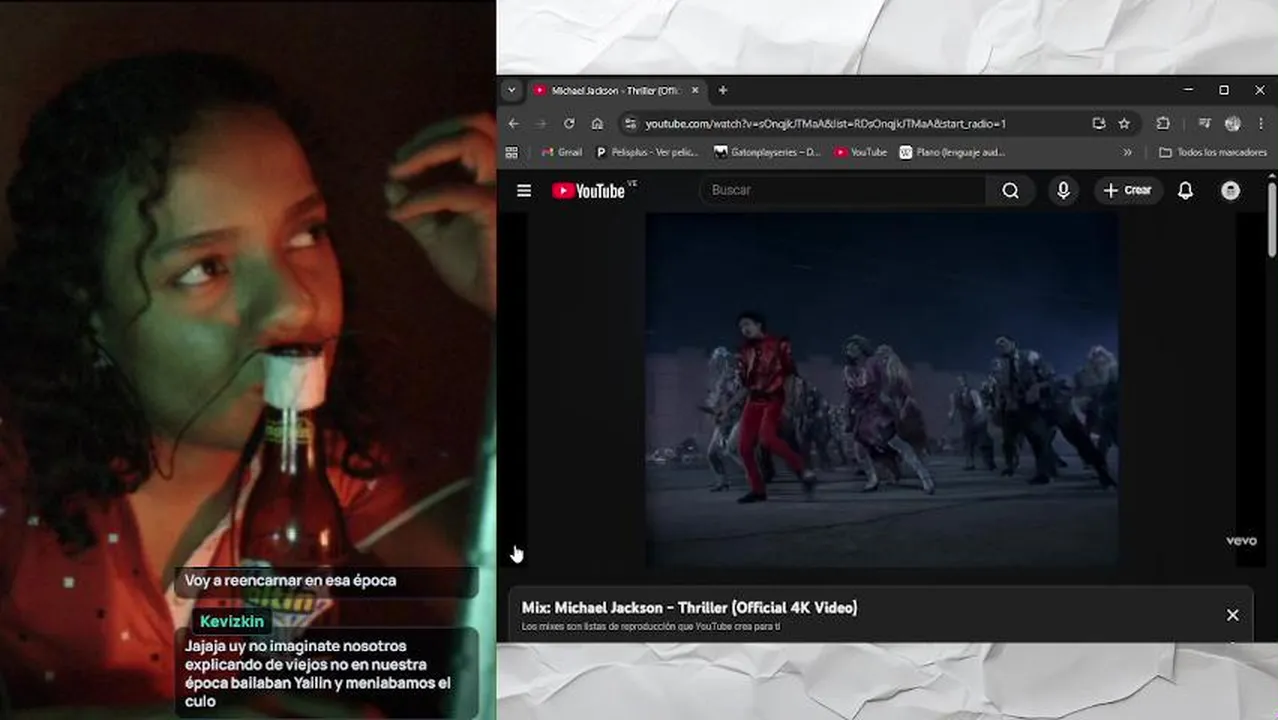Open the YouTube bookmark in bookmarks bar
Viewport: 1278px width, 720px height.
click(x=861, y=153)
